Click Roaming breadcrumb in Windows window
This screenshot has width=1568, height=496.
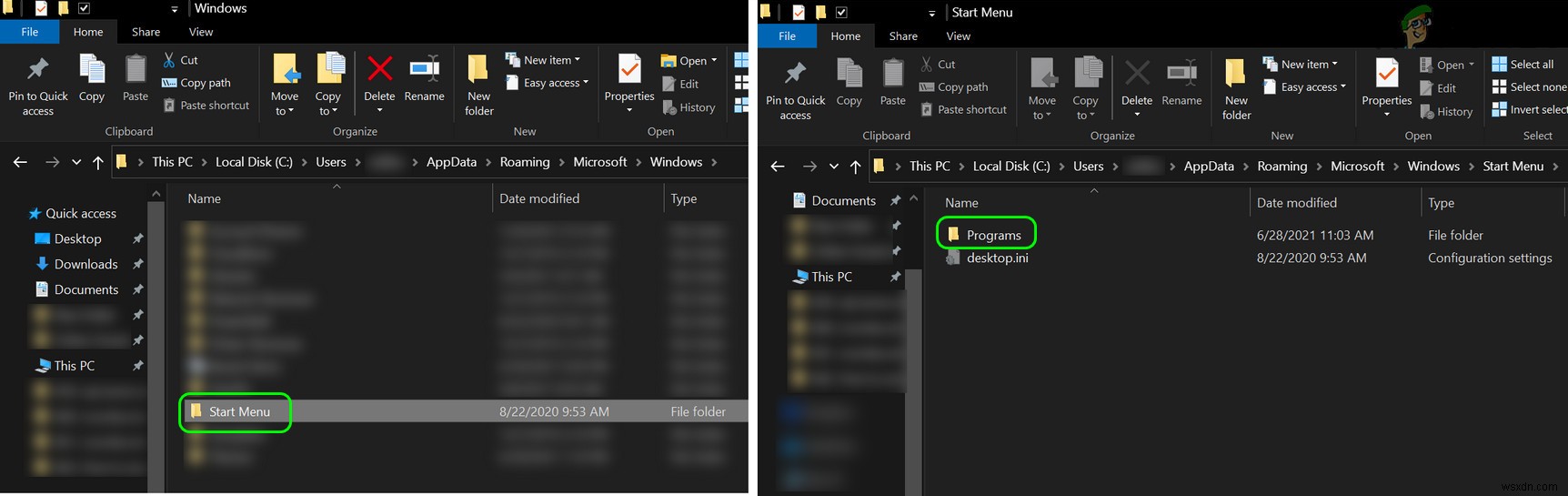tap(525, 162)
